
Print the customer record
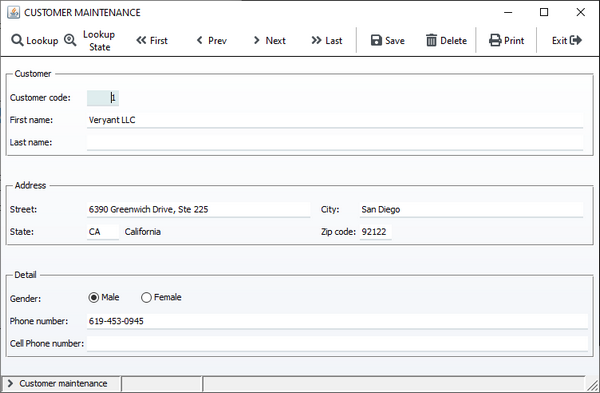(x=506, y=40)
